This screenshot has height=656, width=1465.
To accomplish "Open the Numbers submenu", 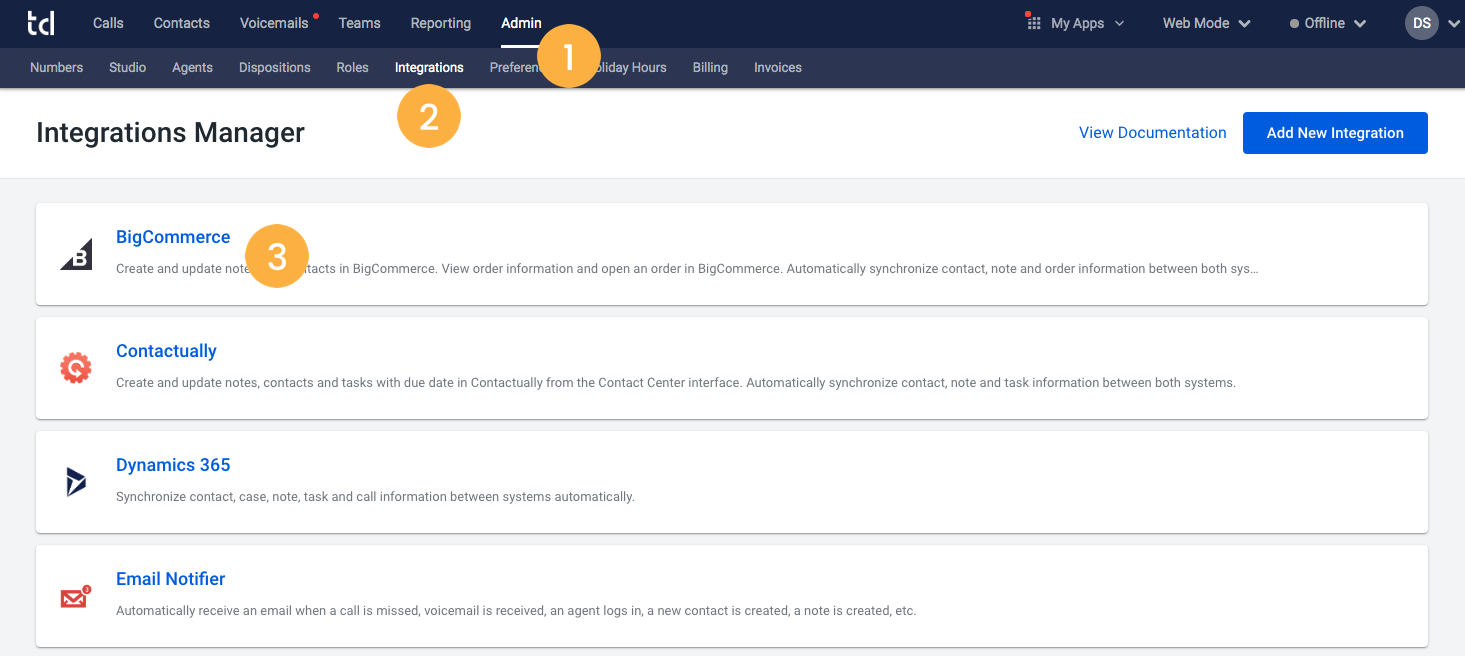I will click(56, 67).
